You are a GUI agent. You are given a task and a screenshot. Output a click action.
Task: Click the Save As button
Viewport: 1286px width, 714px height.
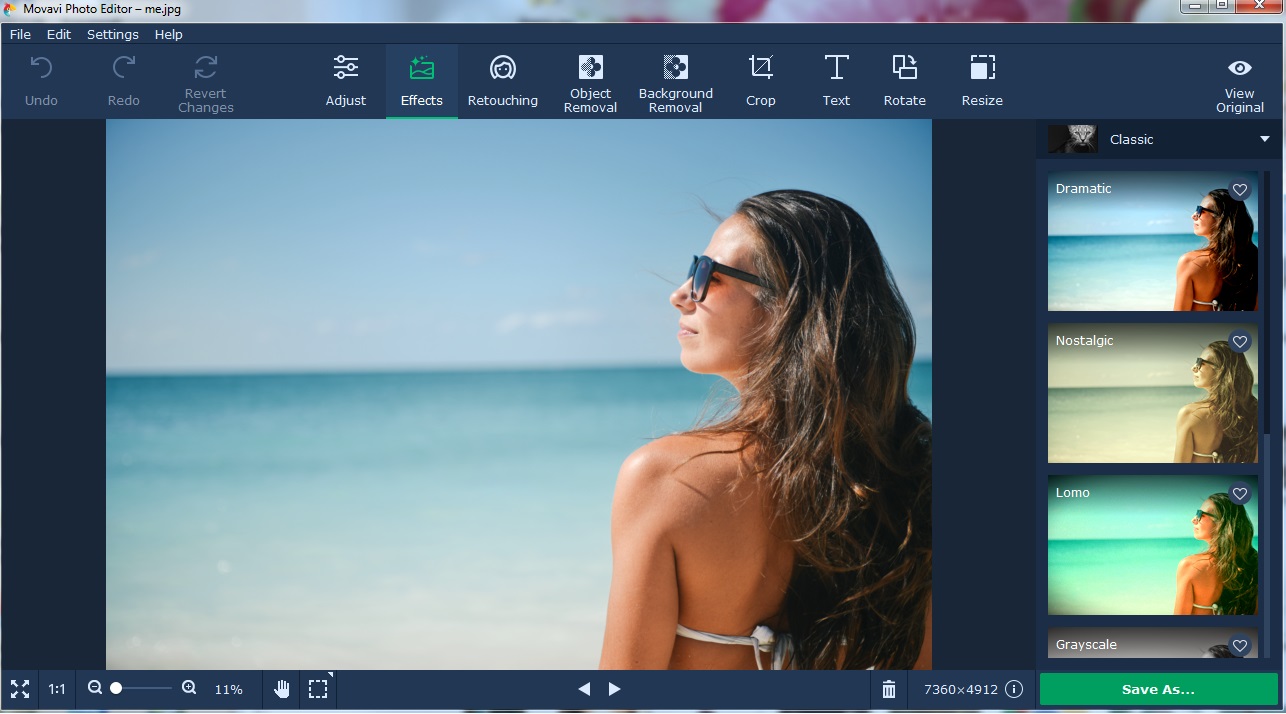click(x=1158, y=689)
